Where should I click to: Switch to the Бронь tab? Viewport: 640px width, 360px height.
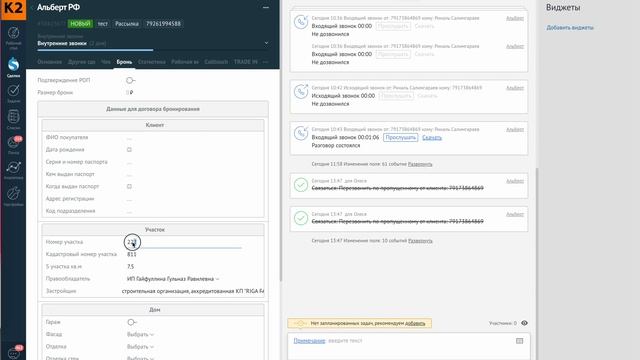coord(124,62)
